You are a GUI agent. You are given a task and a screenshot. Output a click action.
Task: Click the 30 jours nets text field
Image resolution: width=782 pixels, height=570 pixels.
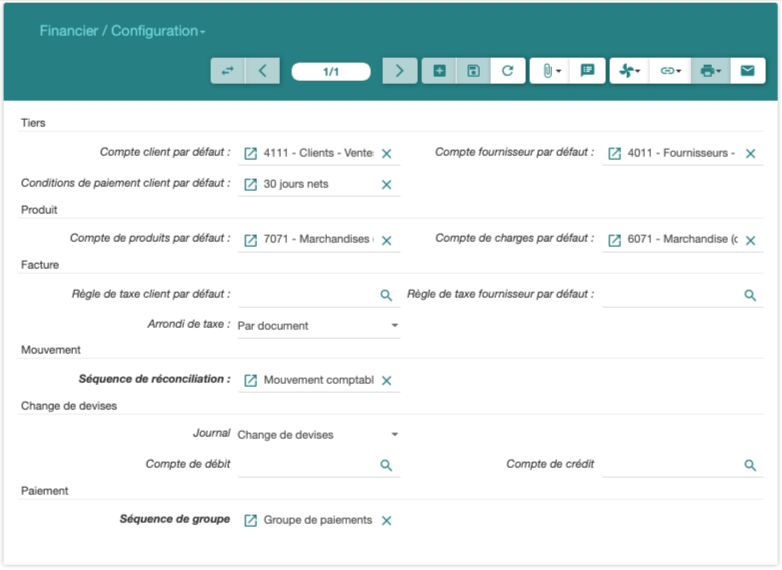[x=319, y=184]
